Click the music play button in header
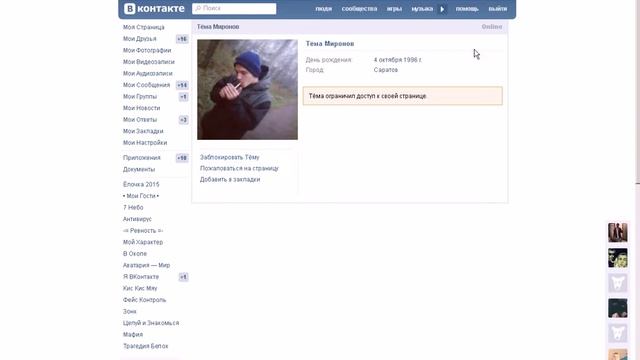640x360 pixels. coord(442,9)
